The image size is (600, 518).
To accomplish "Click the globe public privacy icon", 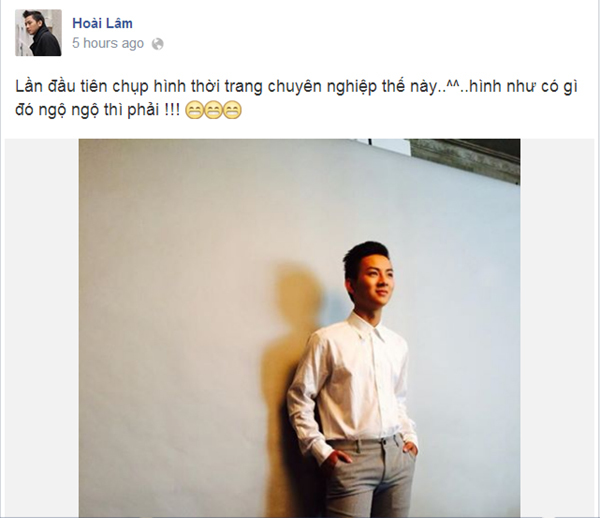I will tap(158, 44).
